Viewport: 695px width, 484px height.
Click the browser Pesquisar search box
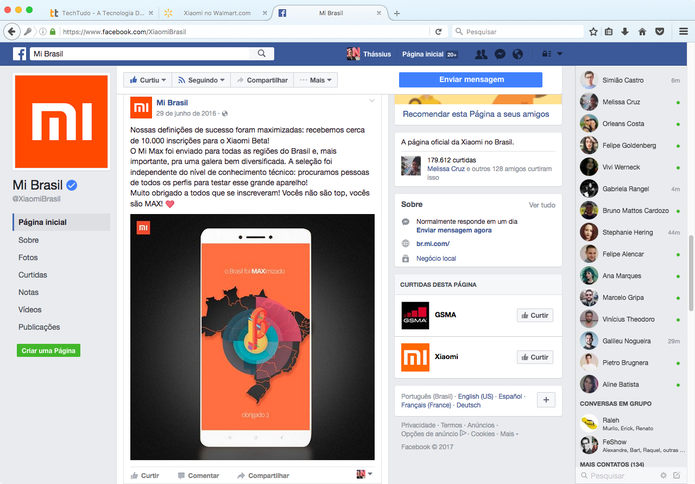[518, 31]
